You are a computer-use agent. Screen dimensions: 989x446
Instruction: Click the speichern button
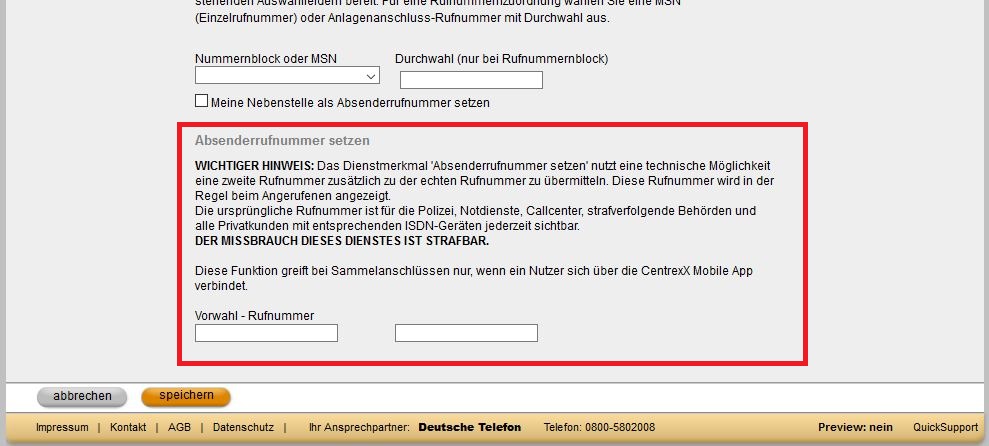click(x=186, y=396)
